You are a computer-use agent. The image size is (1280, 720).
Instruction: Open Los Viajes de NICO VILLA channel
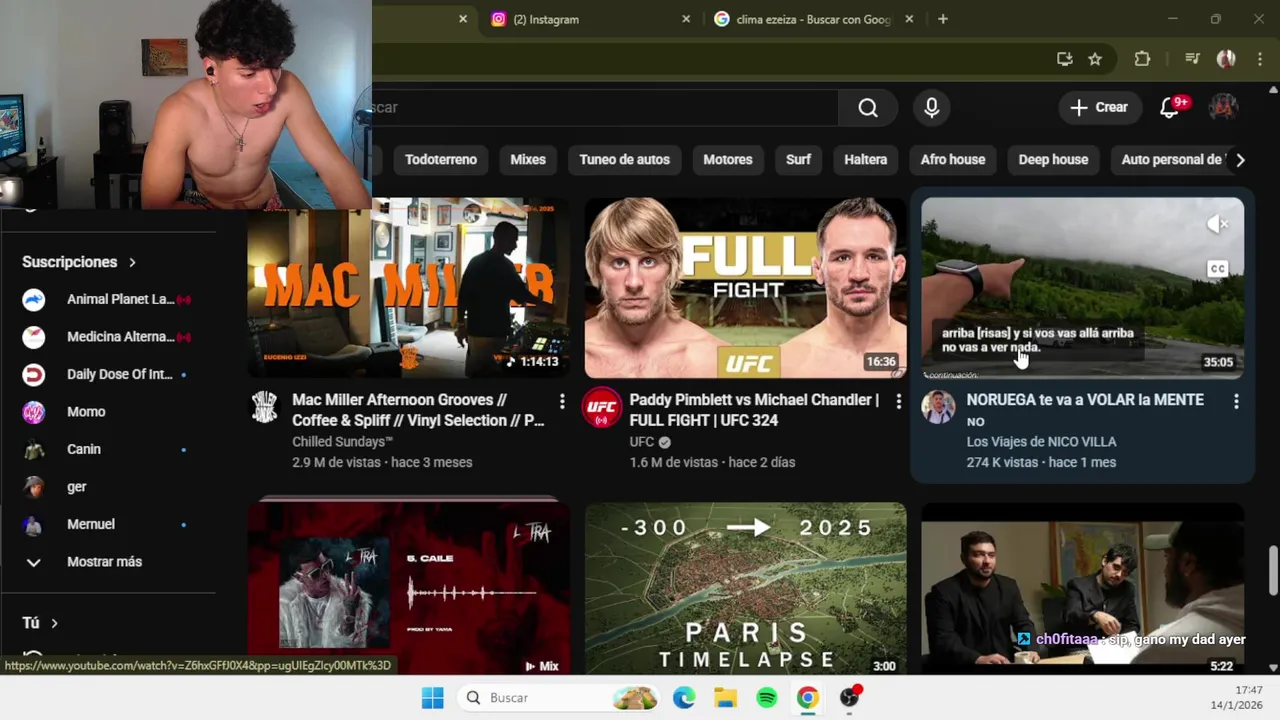pos(1041,442)
